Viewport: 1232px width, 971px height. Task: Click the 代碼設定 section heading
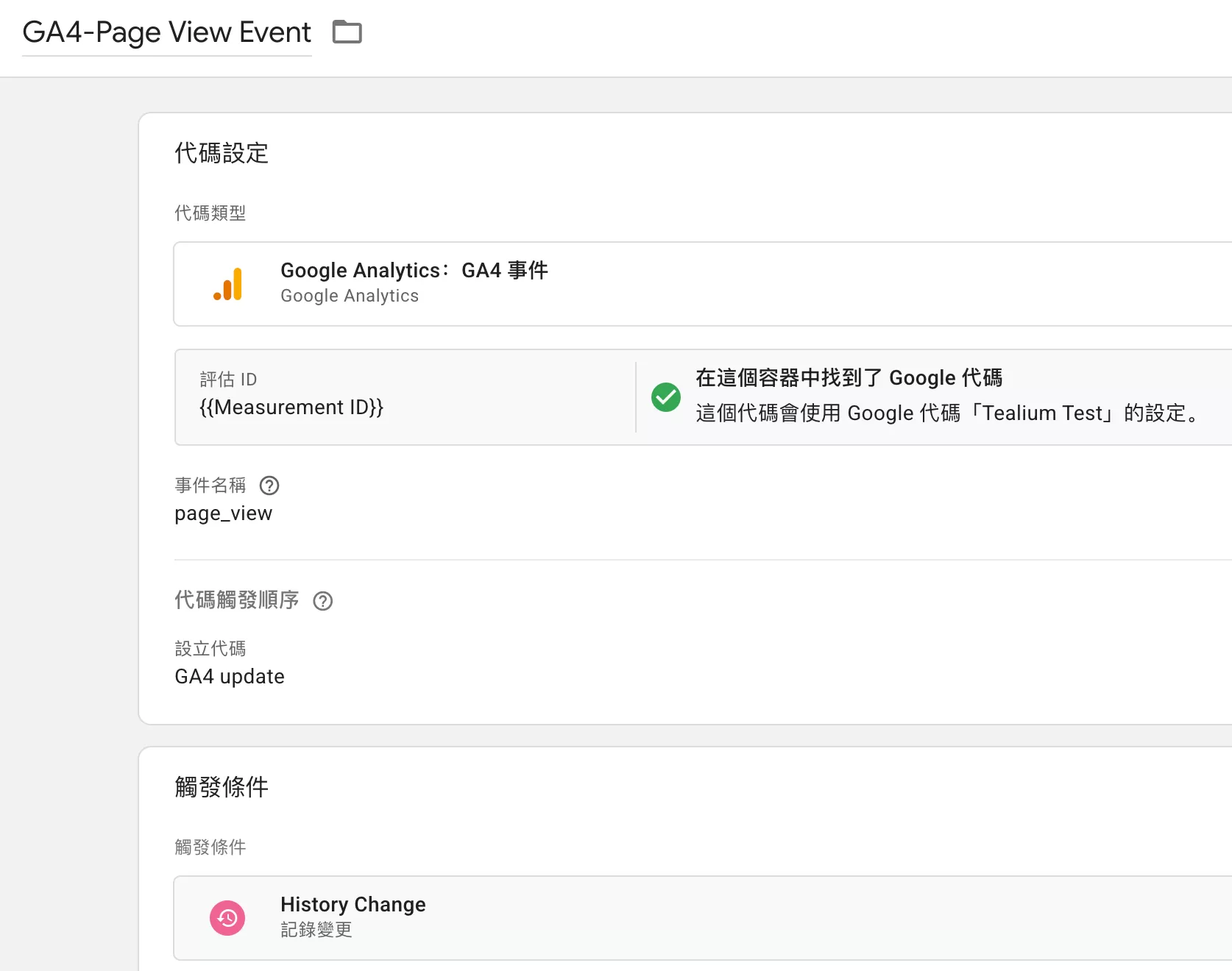point(222,153)
